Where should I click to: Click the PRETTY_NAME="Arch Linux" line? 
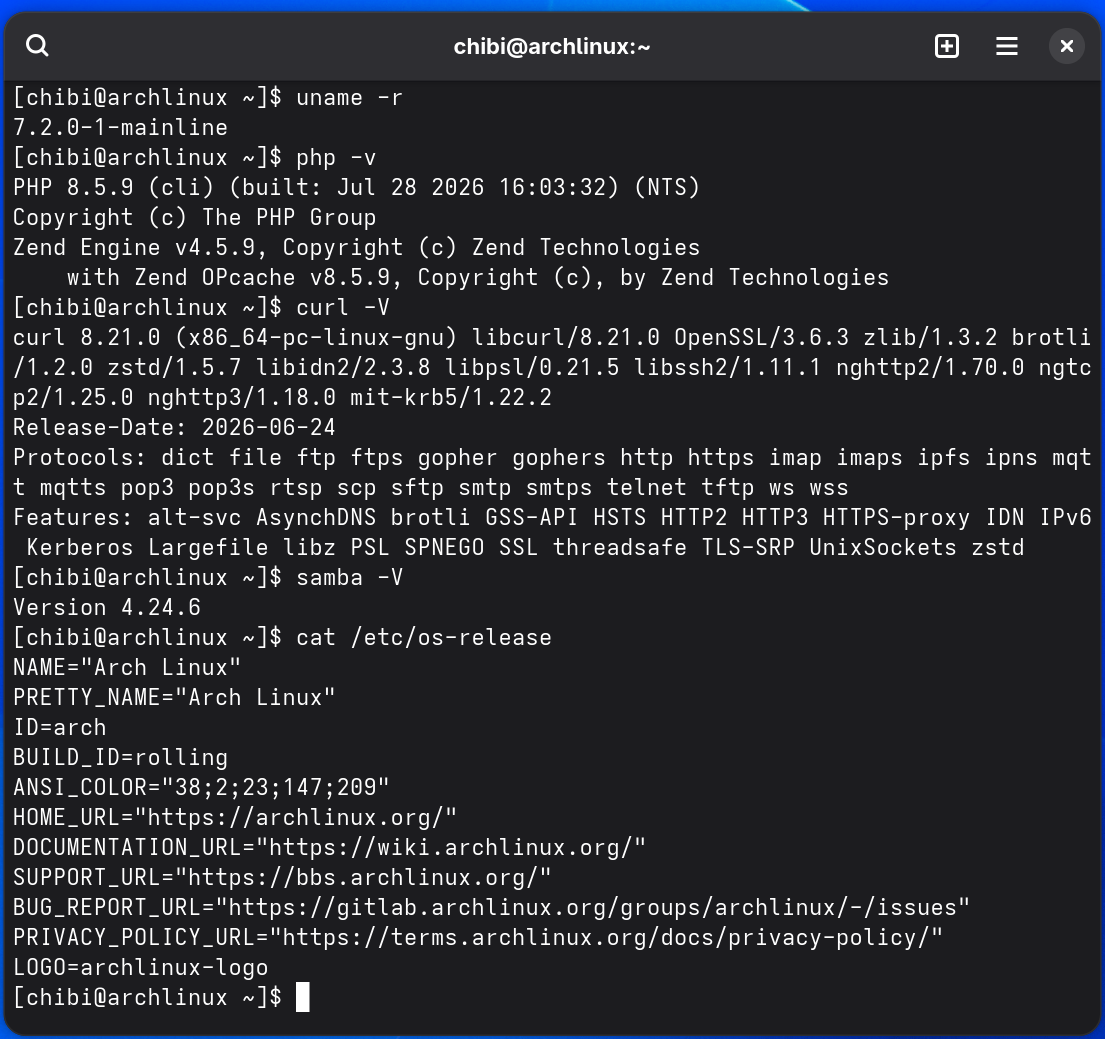click(174, 697)
